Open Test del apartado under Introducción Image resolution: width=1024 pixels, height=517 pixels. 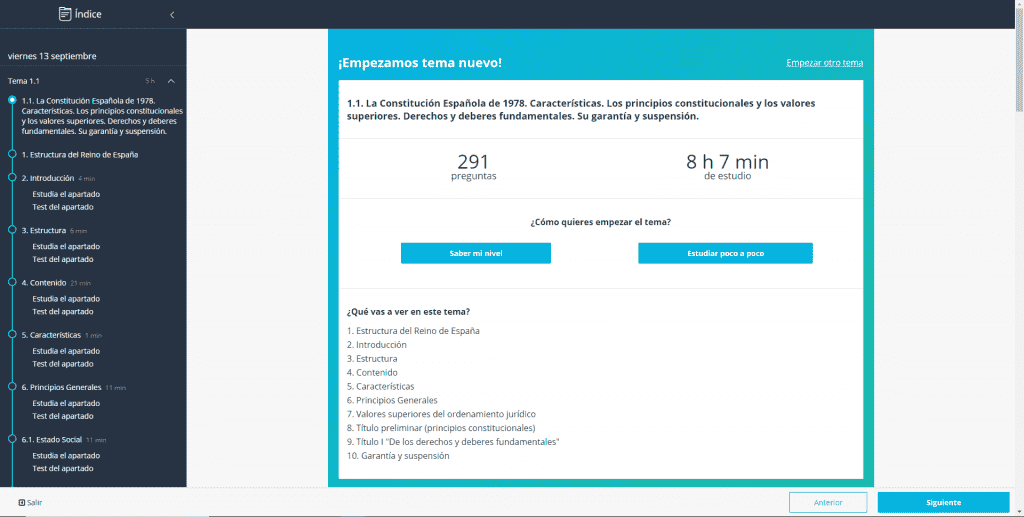pos(63,207)
